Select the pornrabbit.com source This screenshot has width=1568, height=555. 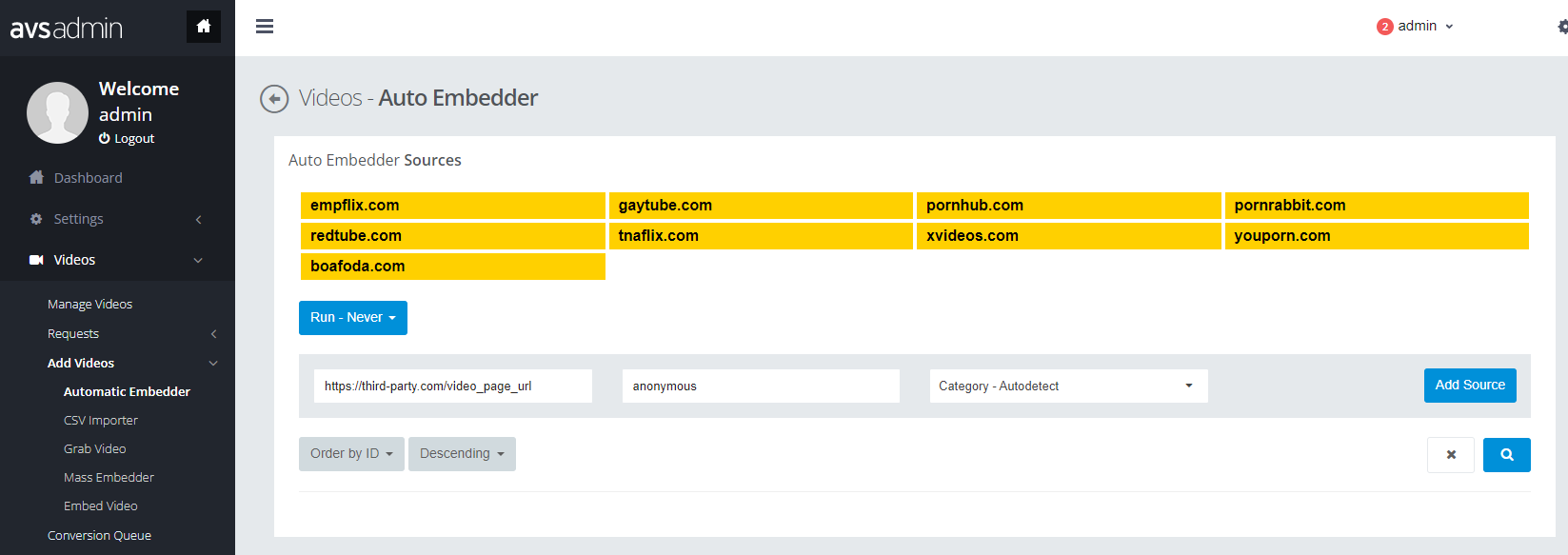click(x=1377, y=206)
